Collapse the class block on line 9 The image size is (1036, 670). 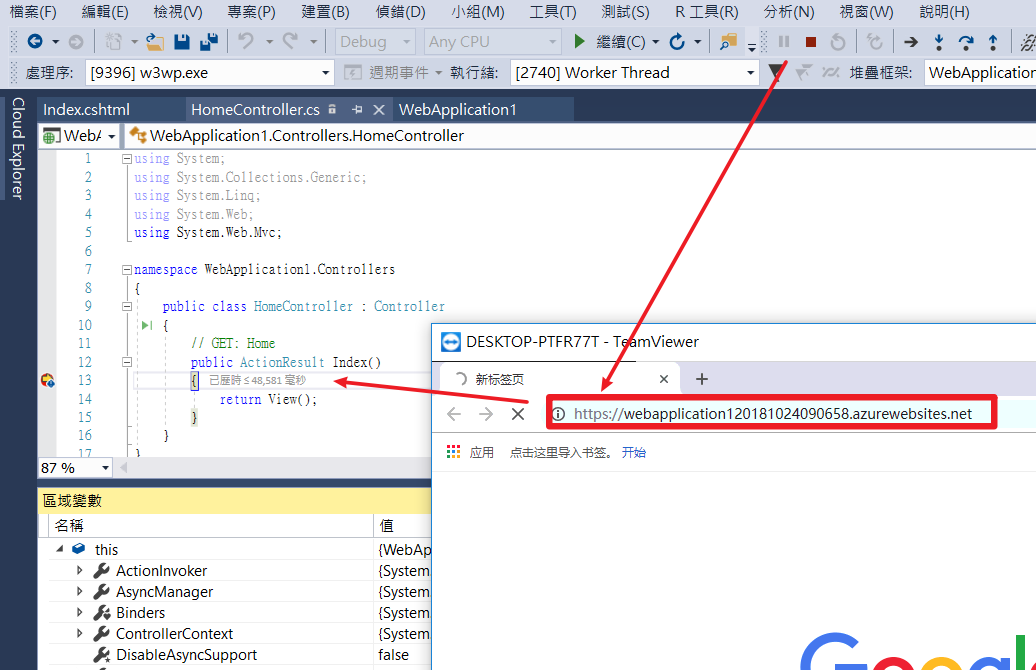pyautogui.click(x=126, y=306)
